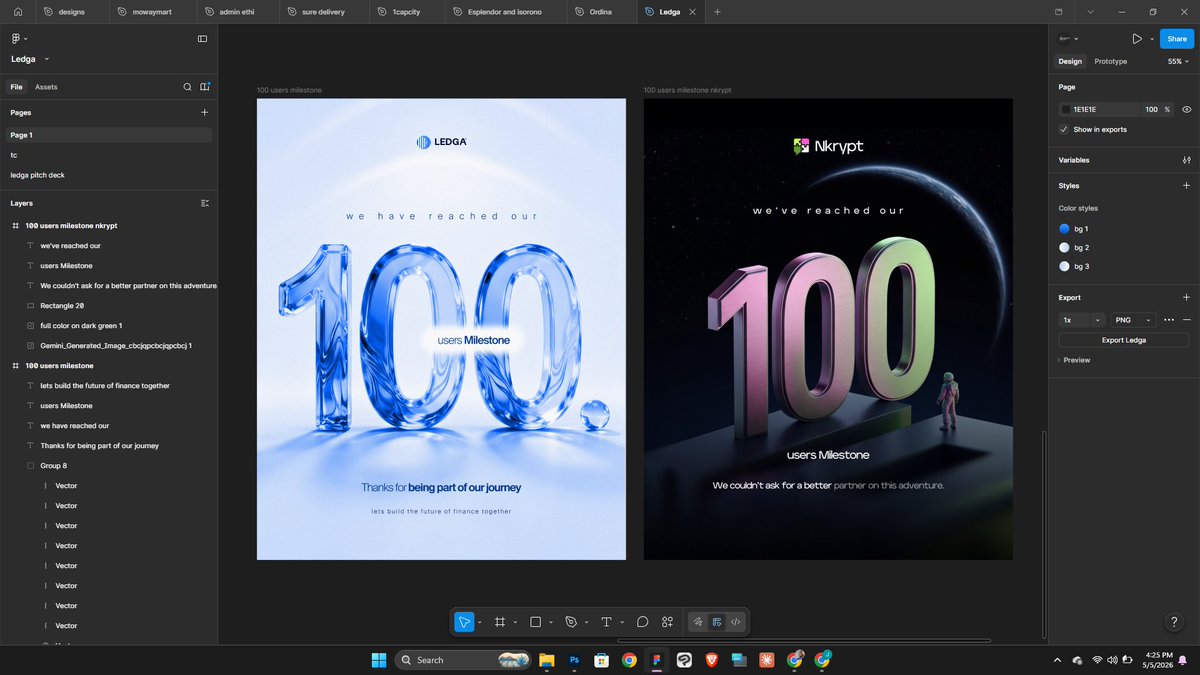Click the Toggle sidebar panel icon
The width and height of the screenshot is (1200, 675).
point(202,39)
